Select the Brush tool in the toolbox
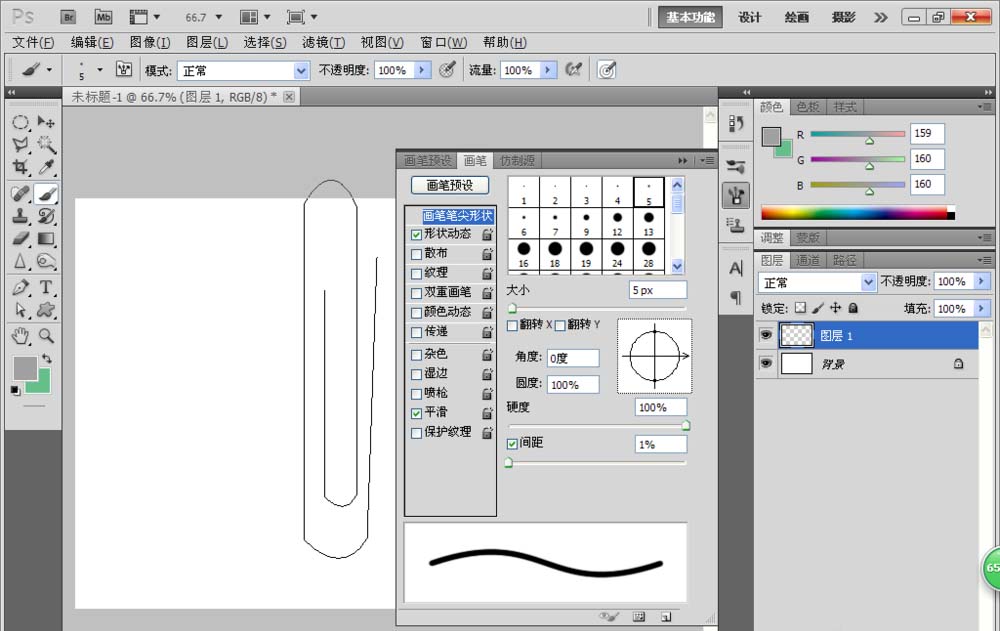The width and height of the screenshot is (1000, 631). click(x=46, y=193)
